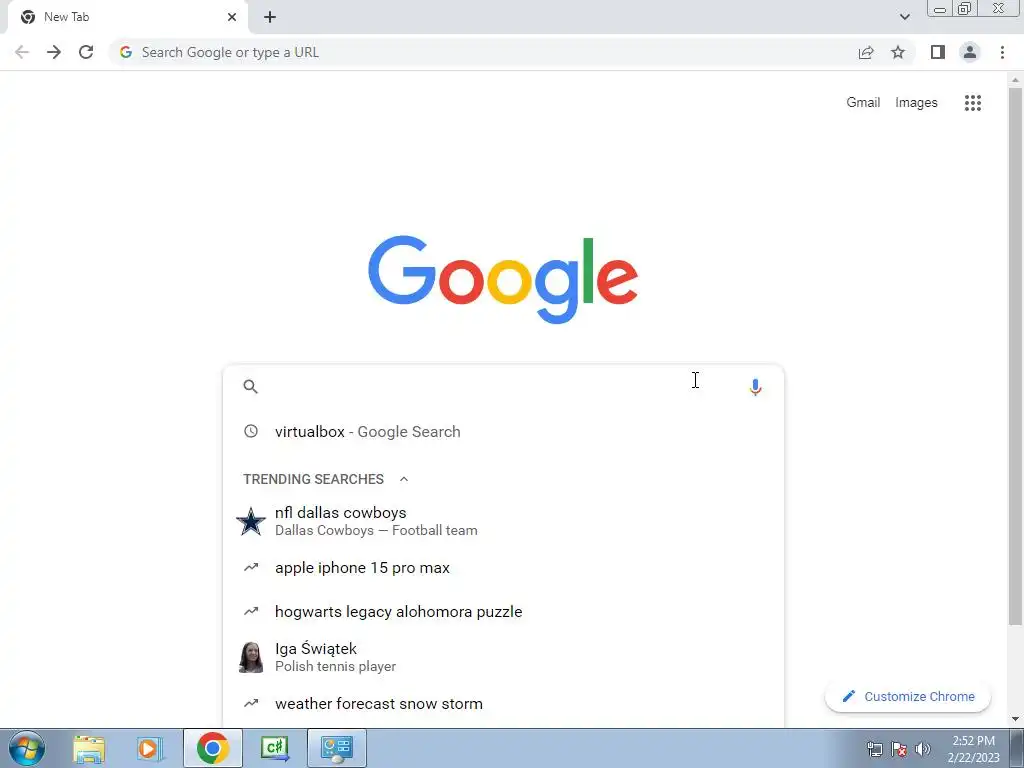Start voice search with the microphone
The image size is (1024, 768).
[755, 387]
